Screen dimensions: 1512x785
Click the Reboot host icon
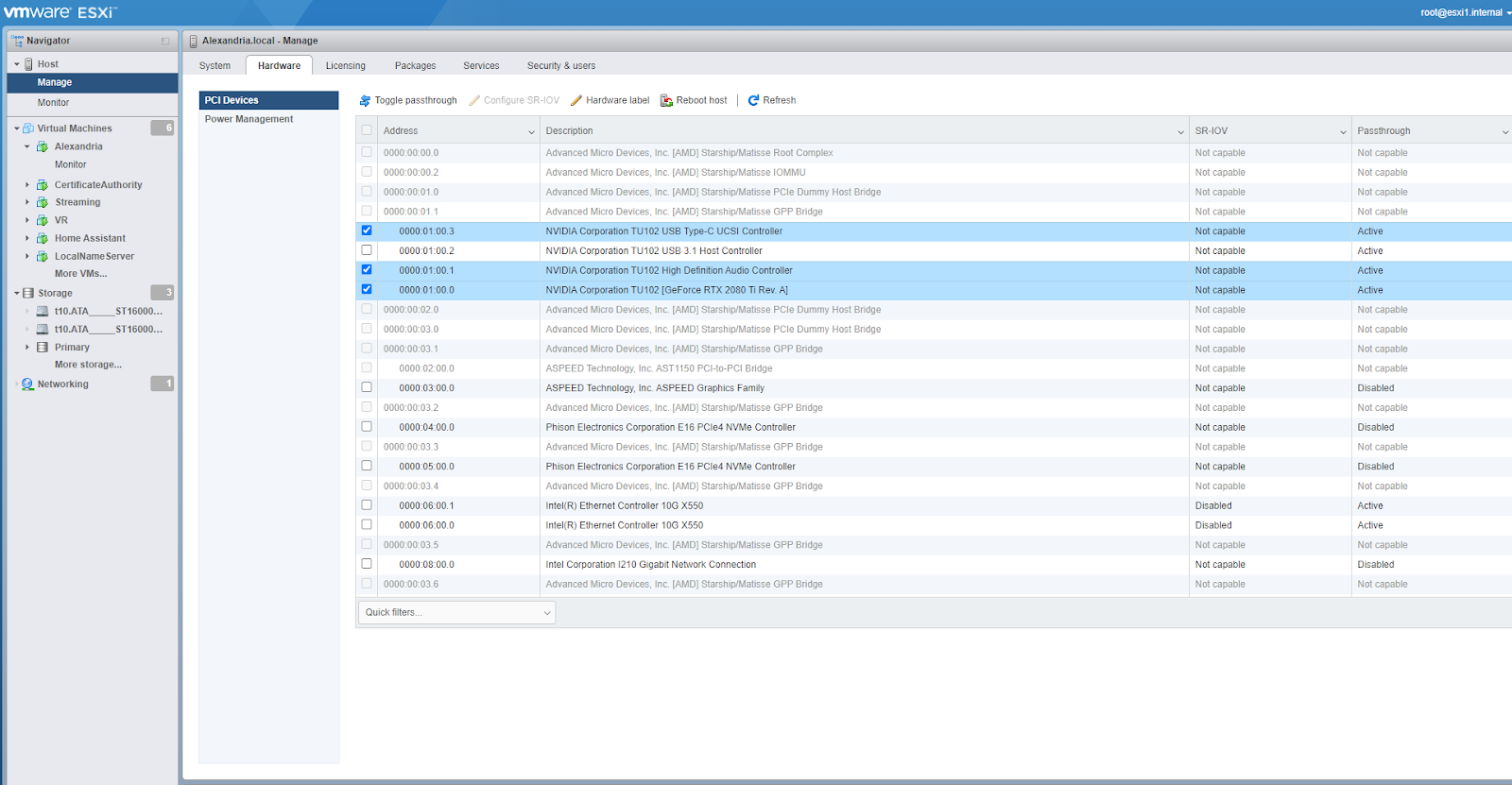click(x=666, y=100)
